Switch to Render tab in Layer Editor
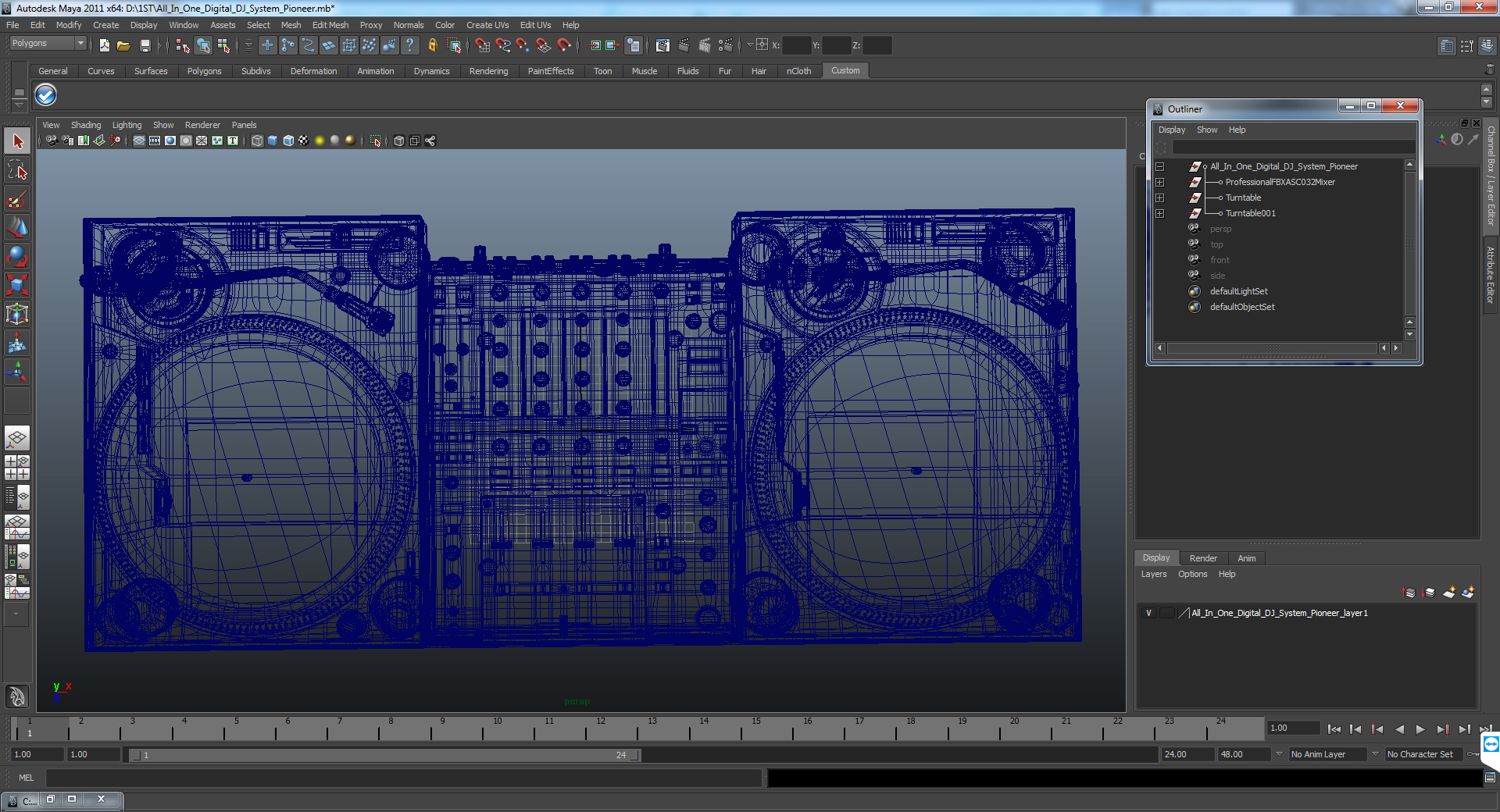1500x812 pixels. pyautogui.click(x=1203, y=558)
